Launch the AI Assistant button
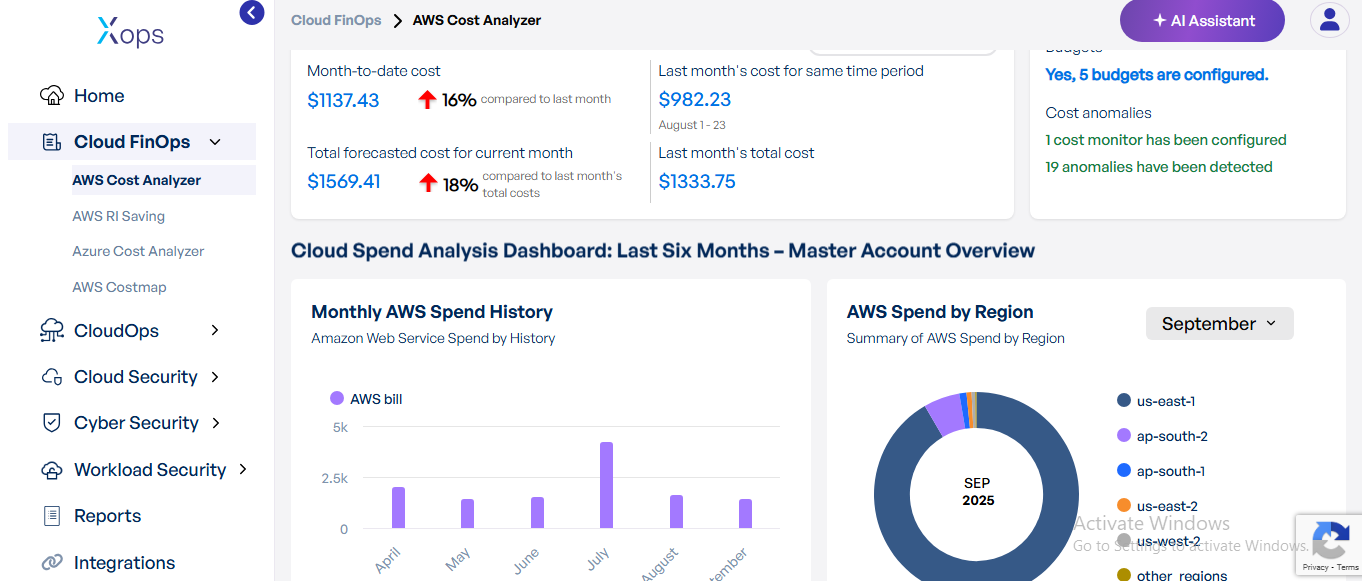 pyautogui.click(x=1201, y=20)
